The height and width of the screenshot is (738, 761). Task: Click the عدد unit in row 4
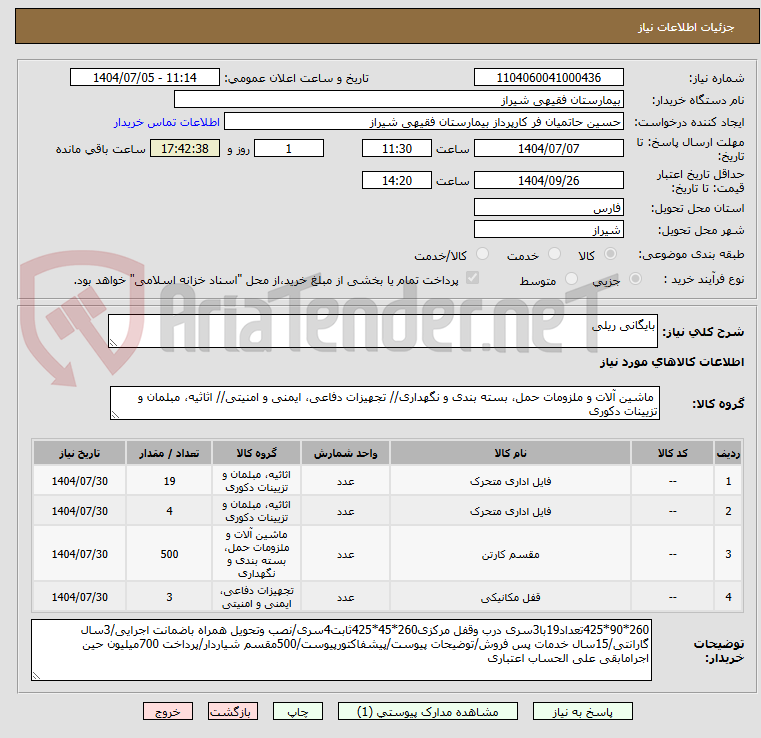pos(346,597)
